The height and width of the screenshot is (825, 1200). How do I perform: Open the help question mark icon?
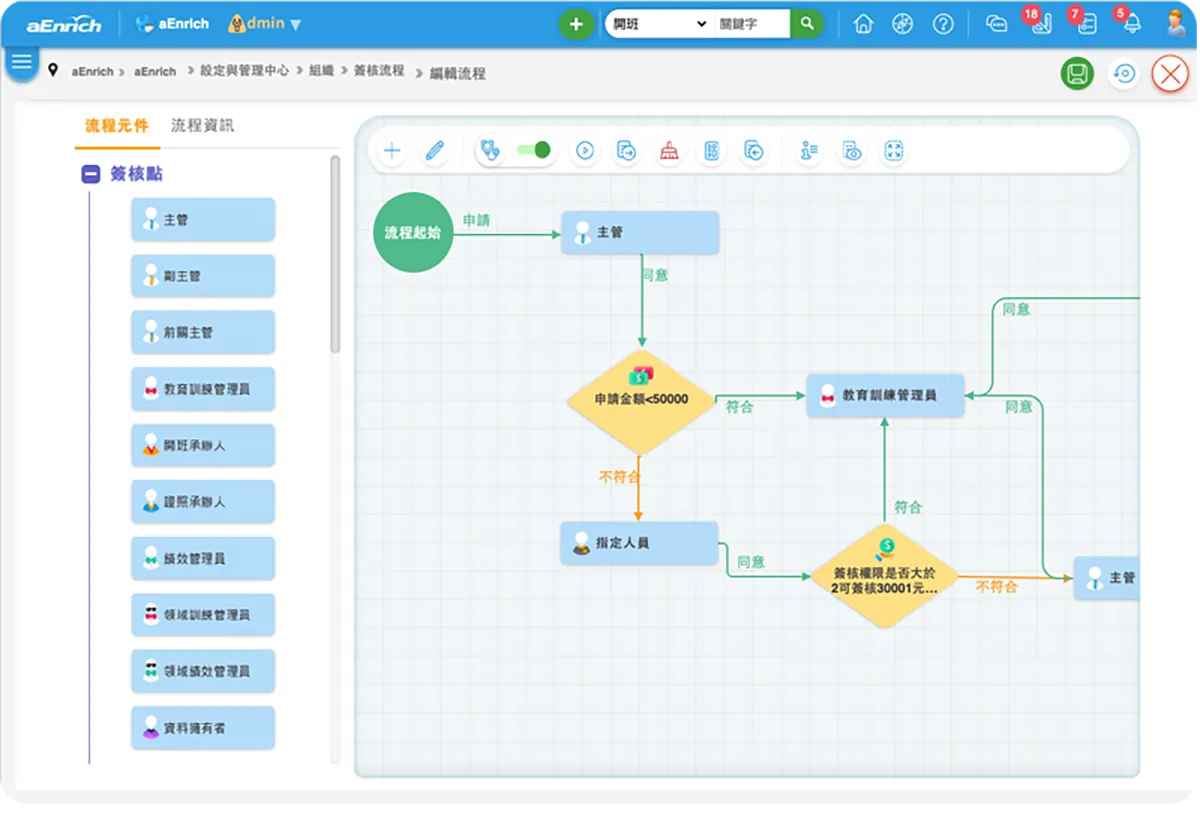click(943, 24)
